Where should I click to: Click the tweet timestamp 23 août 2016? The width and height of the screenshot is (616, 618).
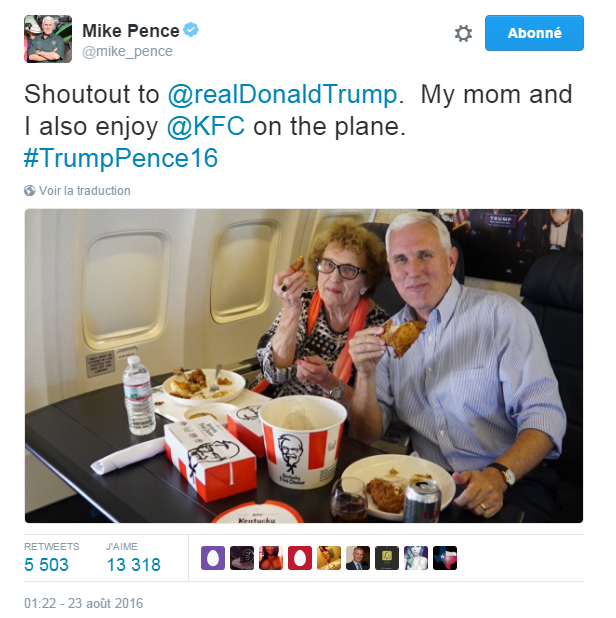[x=84, y=603]
